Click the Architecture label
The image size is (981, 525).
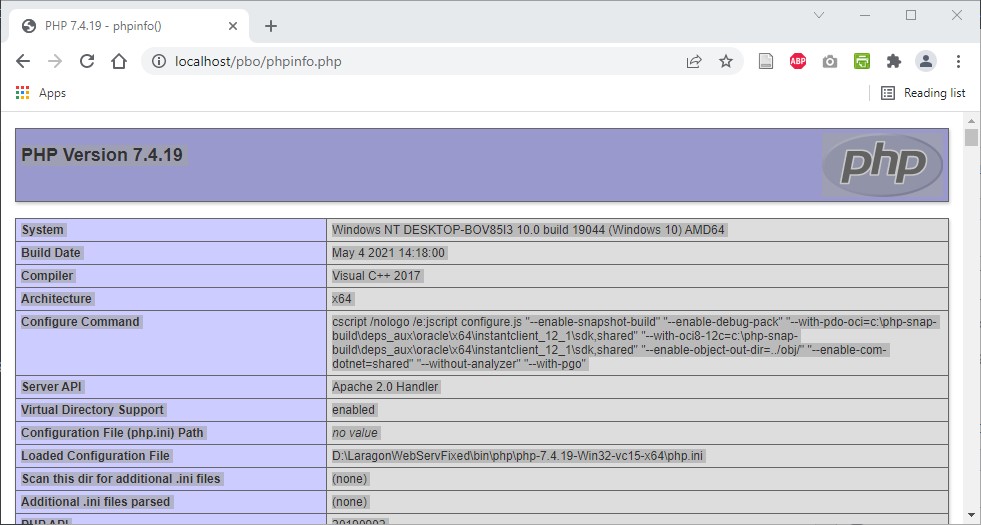click(56, 299)
